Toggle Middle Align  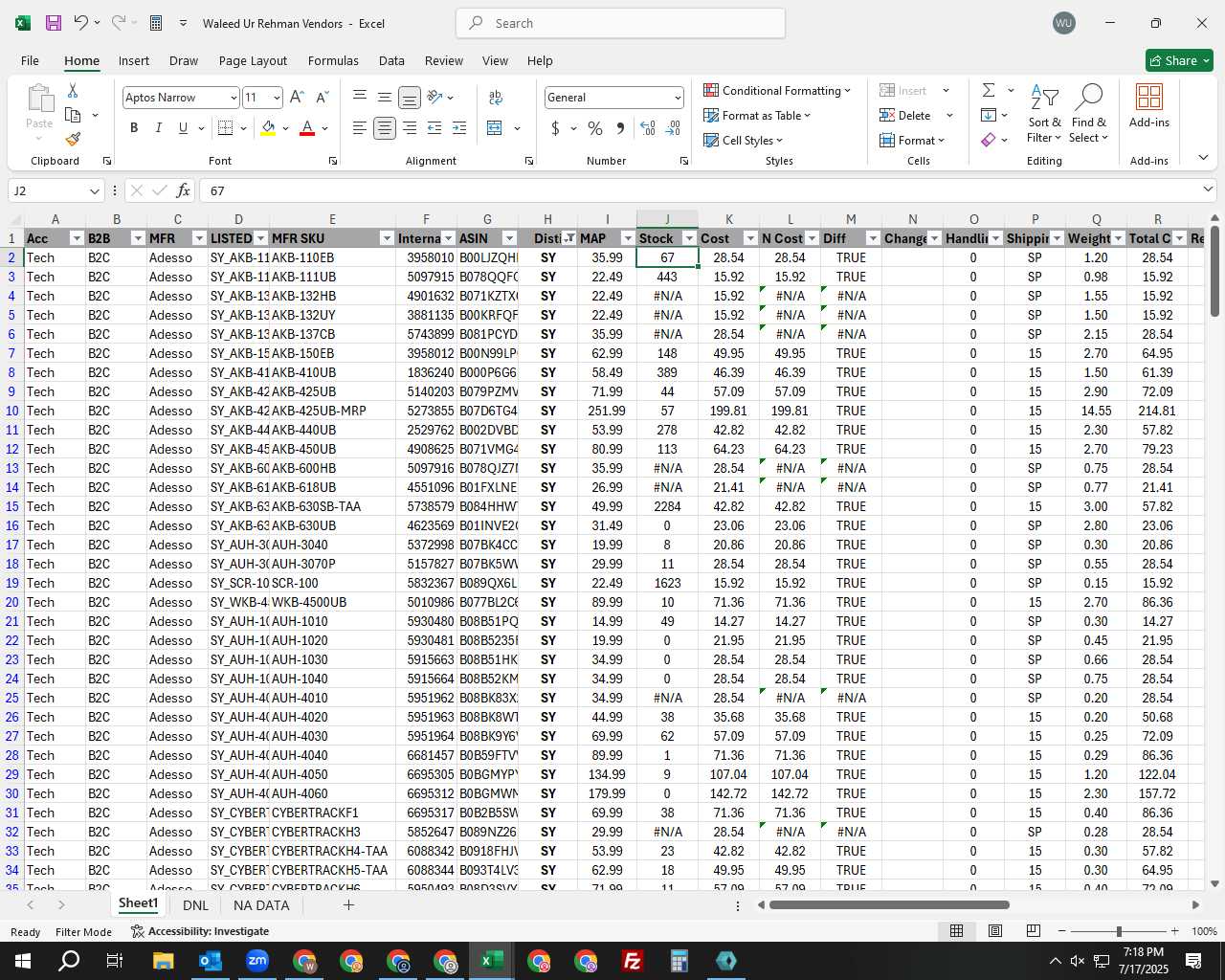[385, 97]
